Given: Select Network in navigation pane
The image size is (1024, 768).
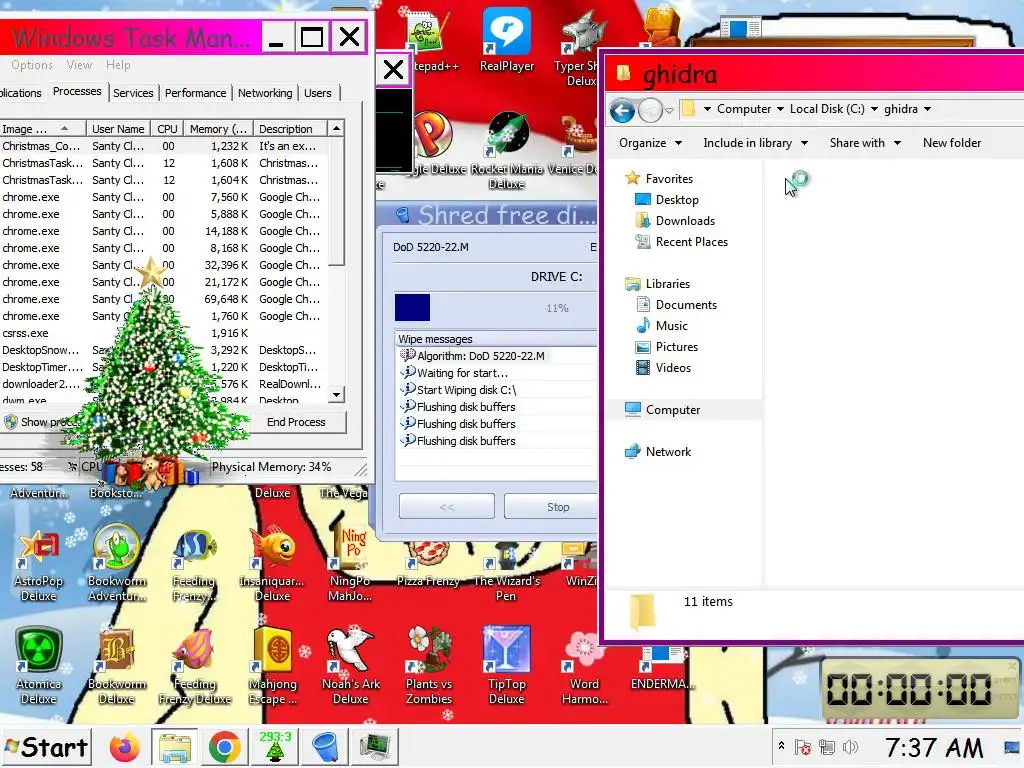Looking at the screenshot, I should pos(658,451).
